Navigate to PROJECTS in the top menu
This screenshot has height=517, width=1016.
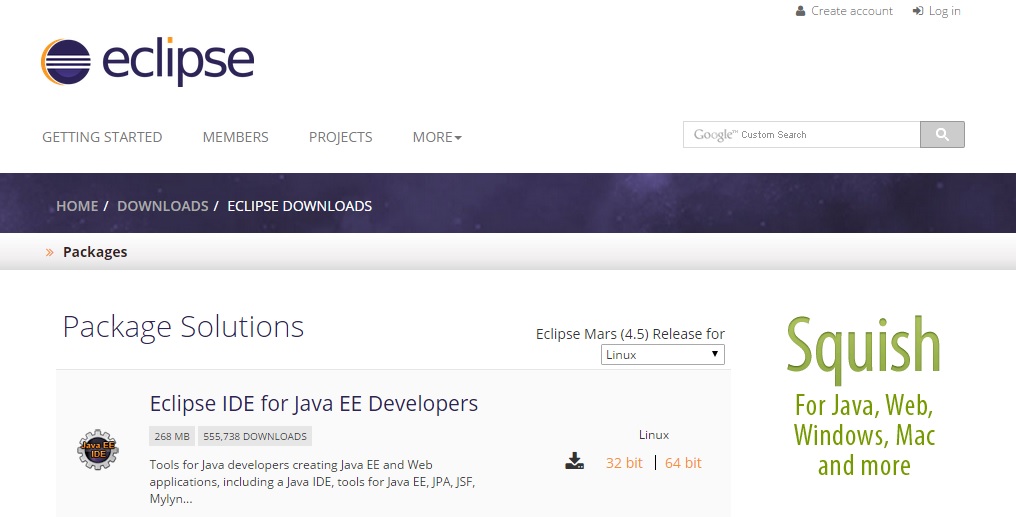coord(340,137)
